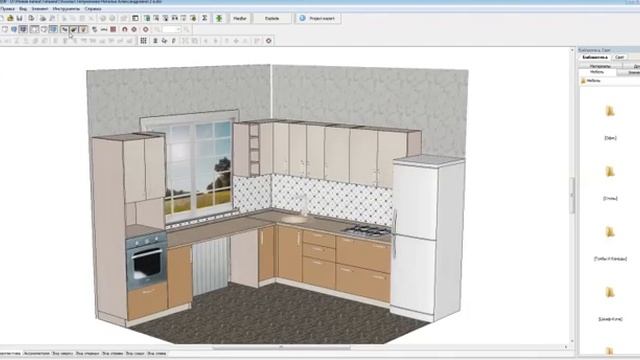Open the [Шкаф-Купе] library folder
This screenshot has width=640, height=360.
click(x=610, y=293)
